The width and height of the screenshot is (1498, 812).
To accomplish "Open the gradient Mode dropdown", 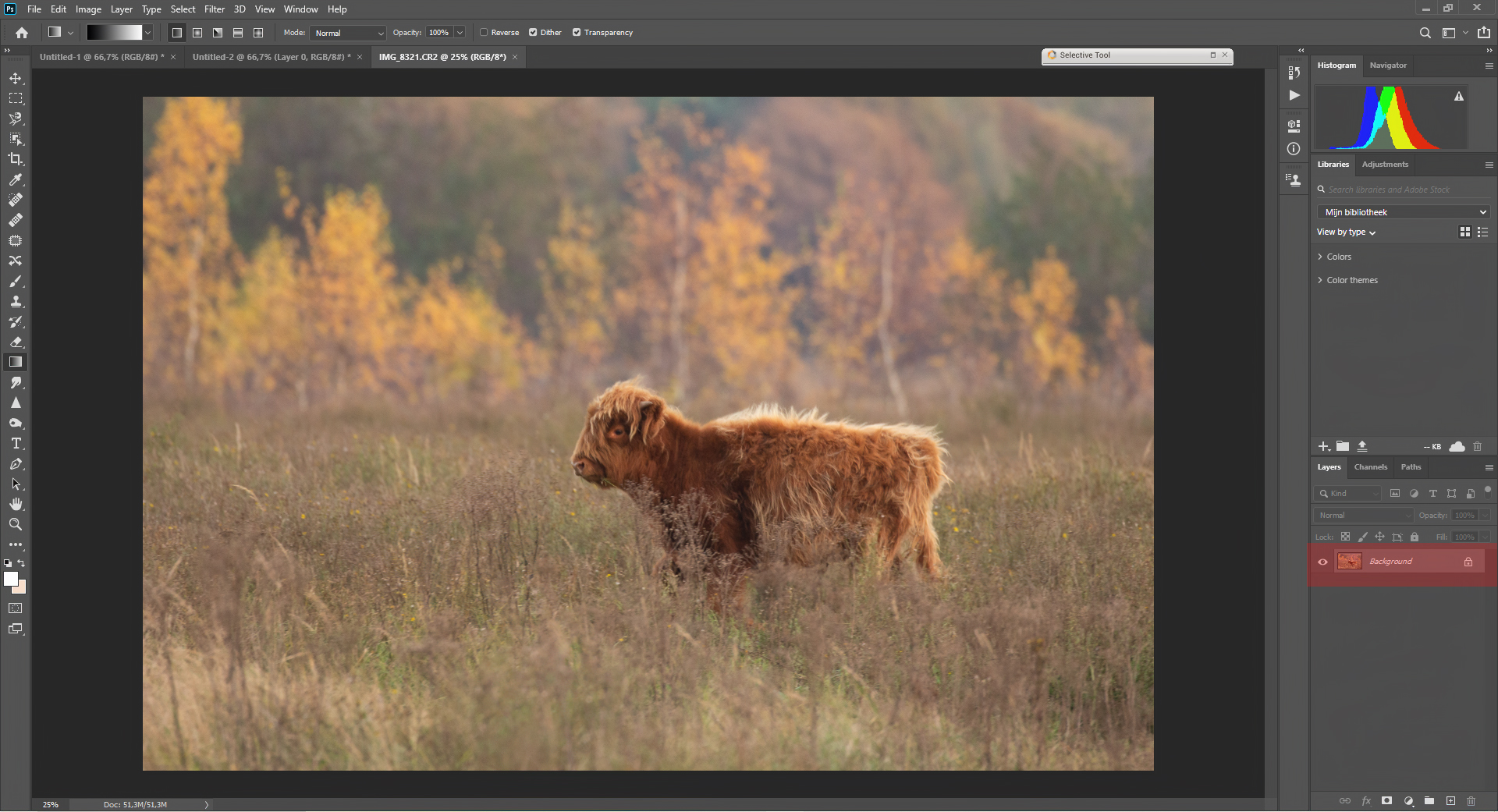I will pyautogui.click(x=349, y=33).
